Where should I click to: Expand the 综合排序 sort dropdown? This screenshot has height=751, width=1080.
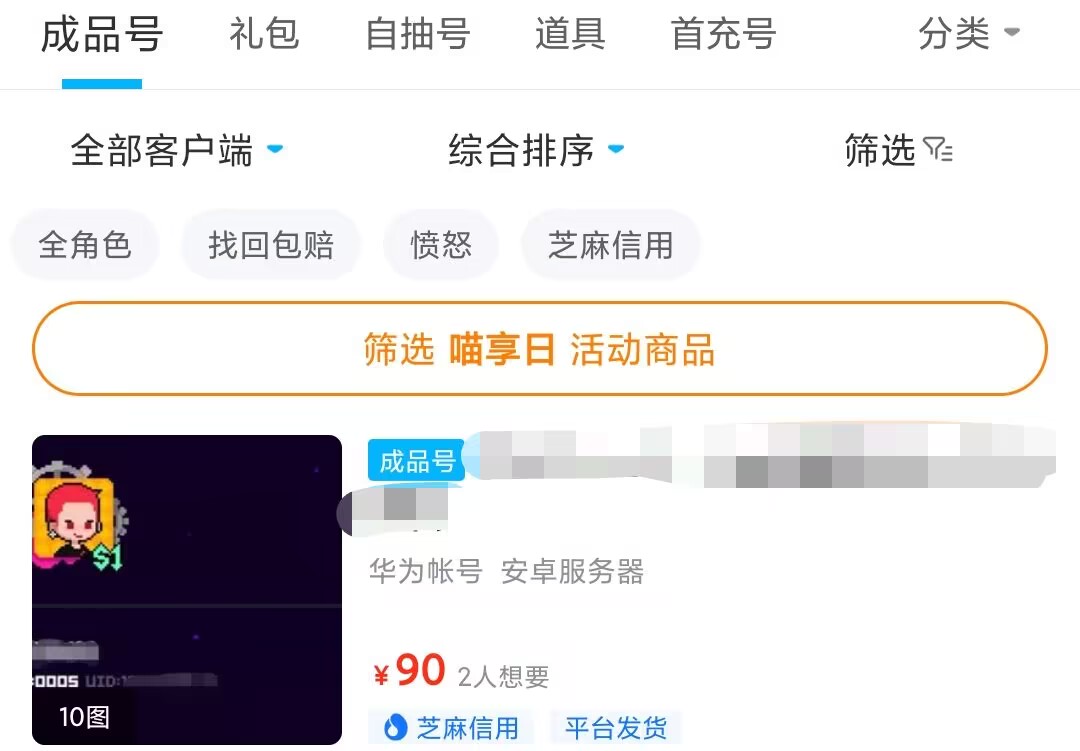(536, 151)
